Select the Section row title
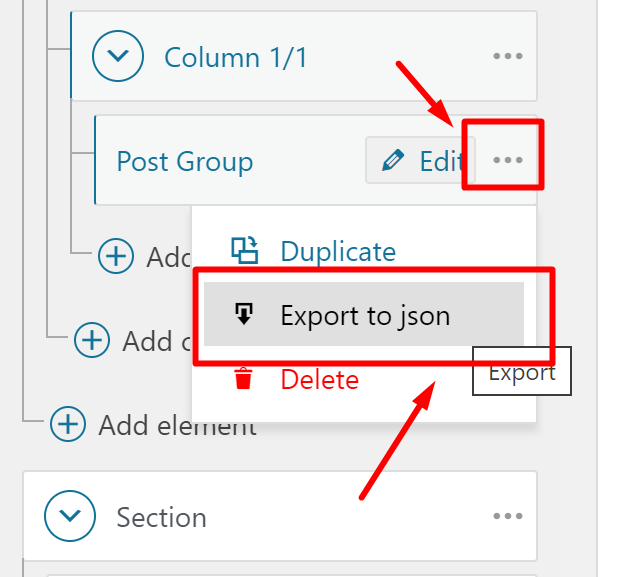The height and width of the screenshot is (577, 626). point(161,518)
